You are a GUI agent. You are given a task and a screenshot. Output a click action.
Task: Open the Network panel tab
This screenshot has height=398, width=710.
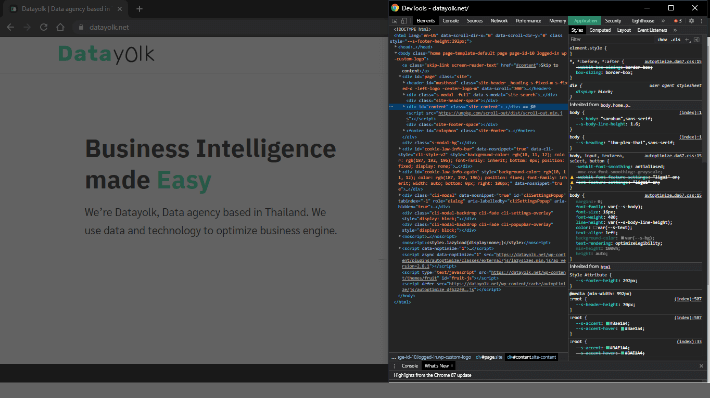pyautogui.click(x=499, y=21)
